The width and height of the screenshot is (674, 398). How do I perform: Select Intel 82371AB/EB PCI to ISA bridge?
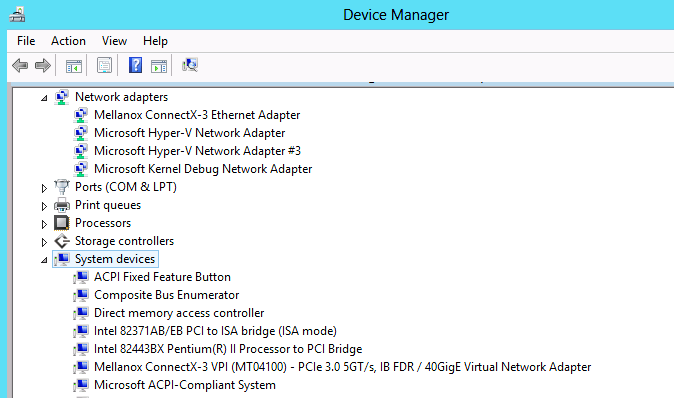215,331
